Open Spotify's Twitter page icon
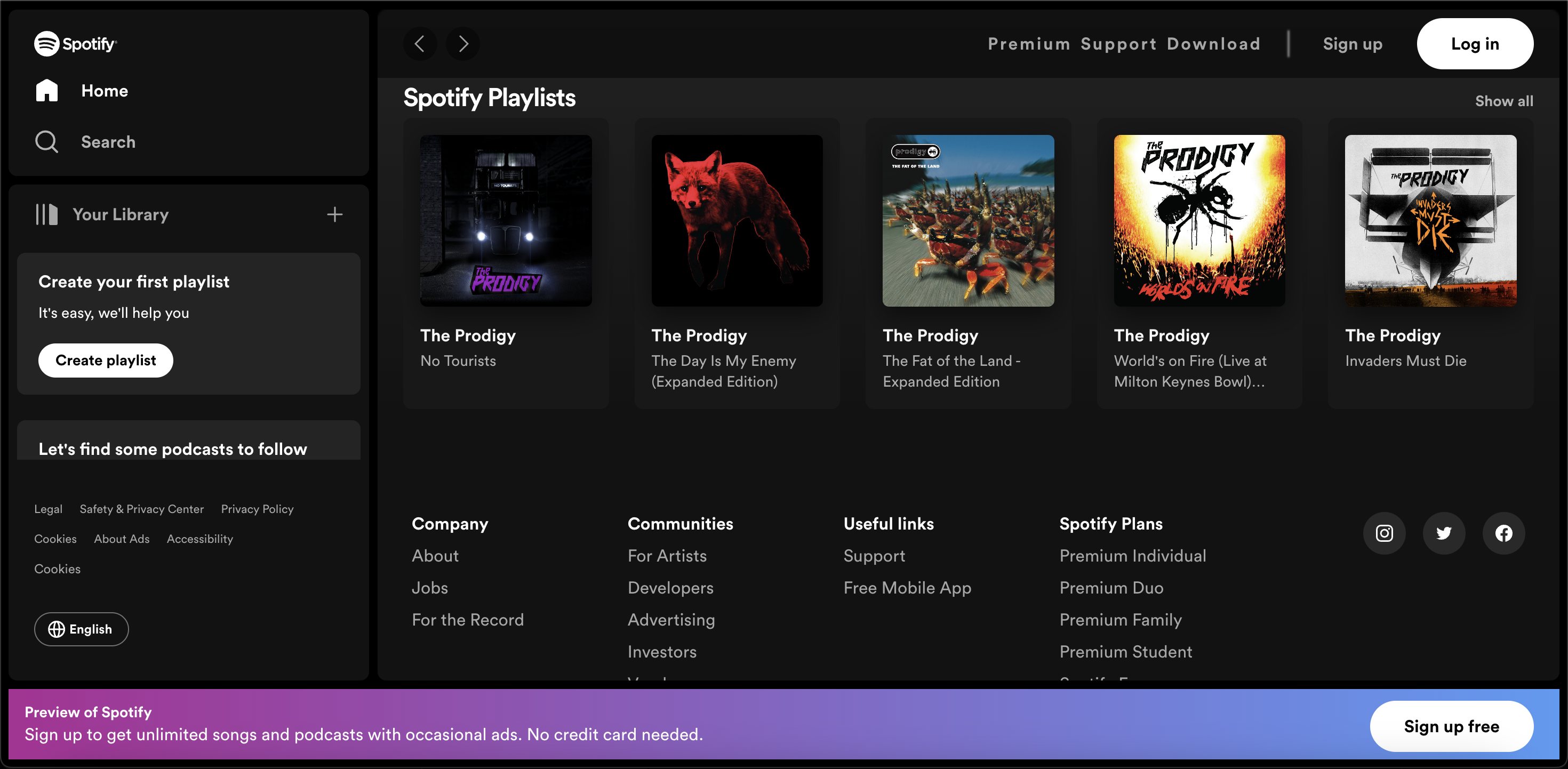The width and height of the screenshot is (1568, 769). click(1444, 533)
